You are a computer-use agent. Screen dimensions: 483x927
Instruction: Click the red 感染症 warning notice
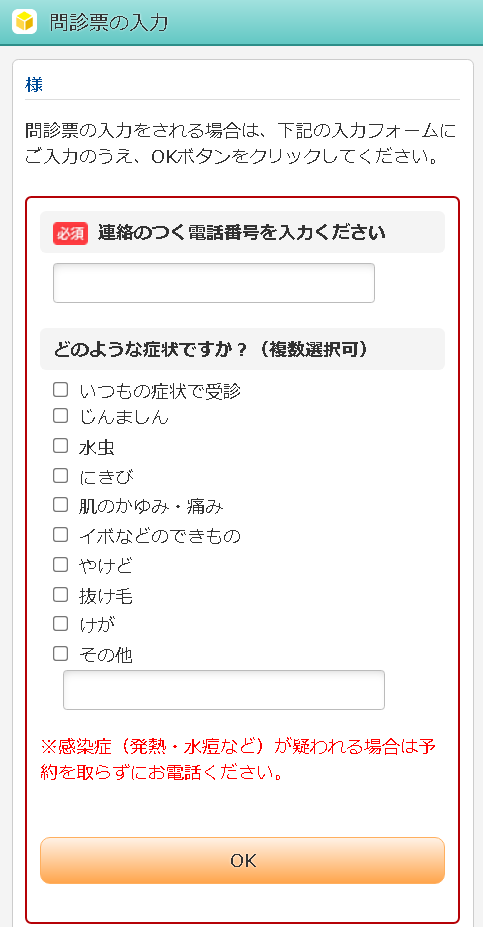[239, 759]
